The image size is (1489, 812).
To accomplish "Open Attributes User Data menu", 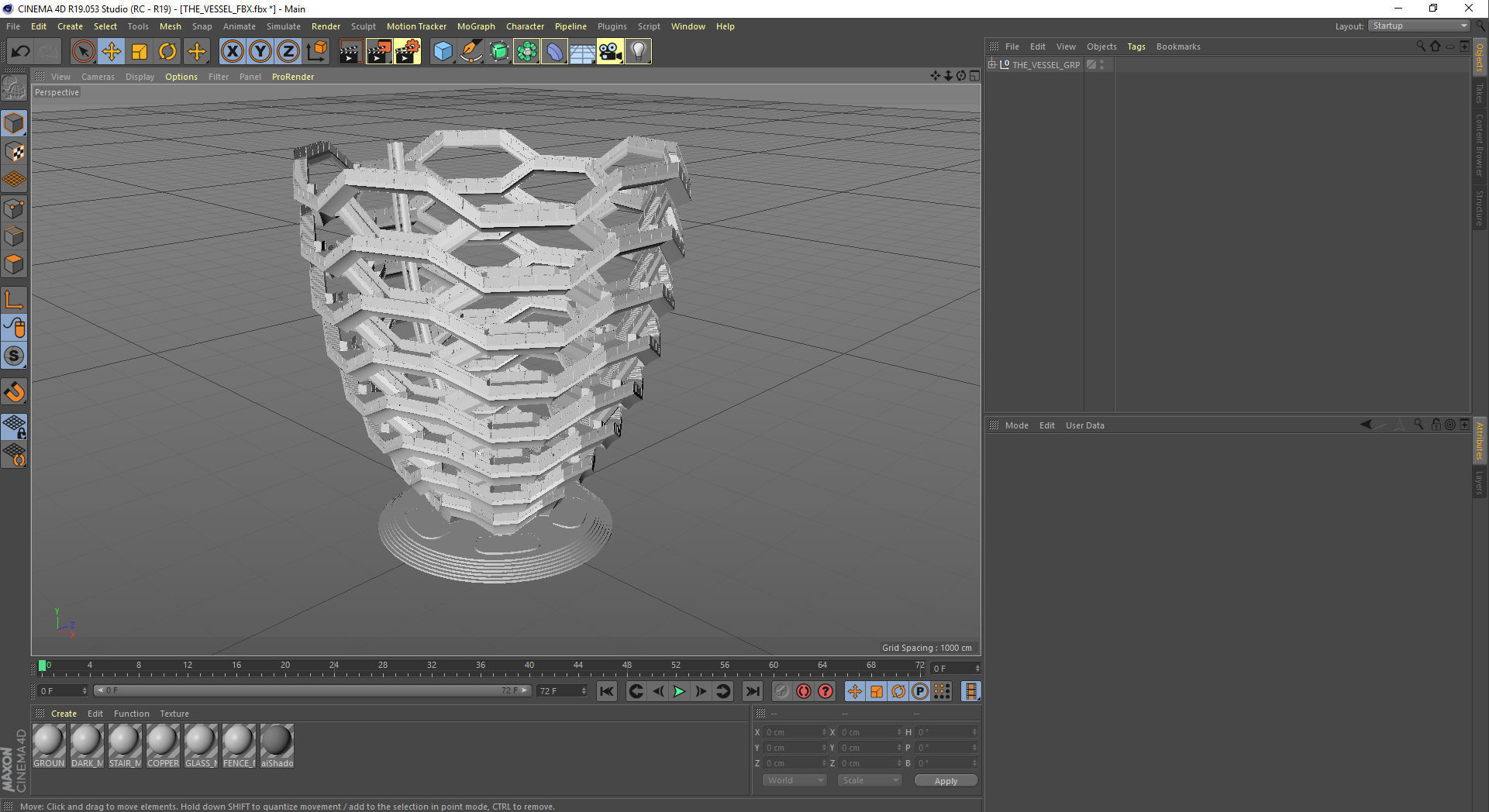I will click(x=1085, y=425).
